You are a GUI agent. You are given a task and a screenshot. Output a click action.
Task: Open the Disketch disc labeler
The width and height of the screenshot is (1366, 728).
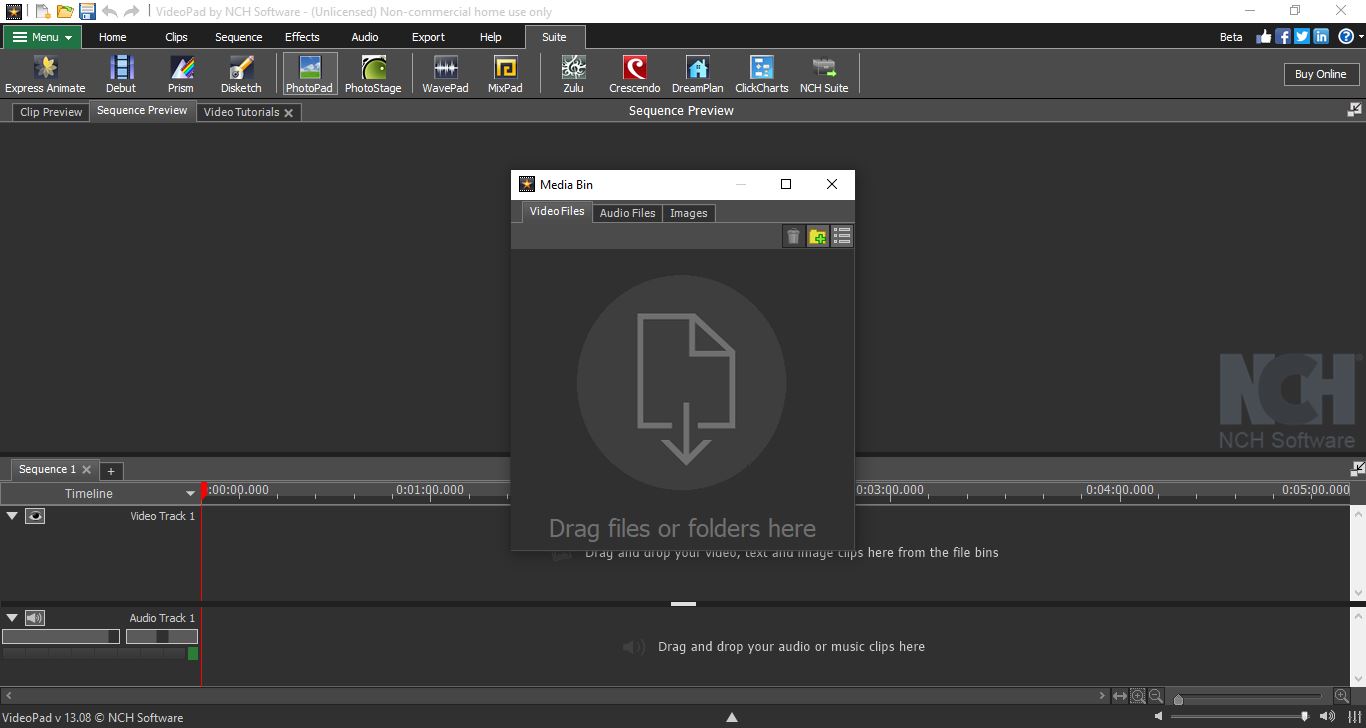click(x=241, y=74)
